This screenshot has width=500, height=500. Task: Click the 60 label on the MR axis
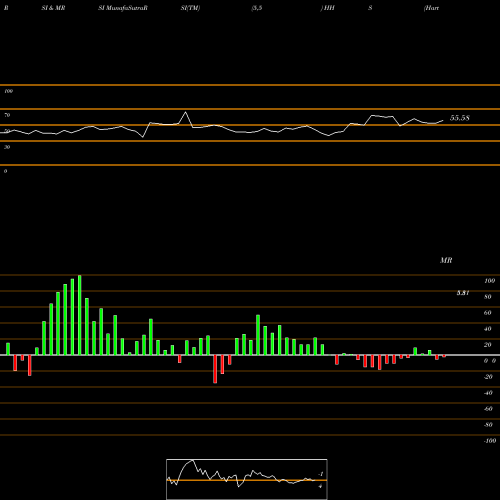(x=488, y=313)
